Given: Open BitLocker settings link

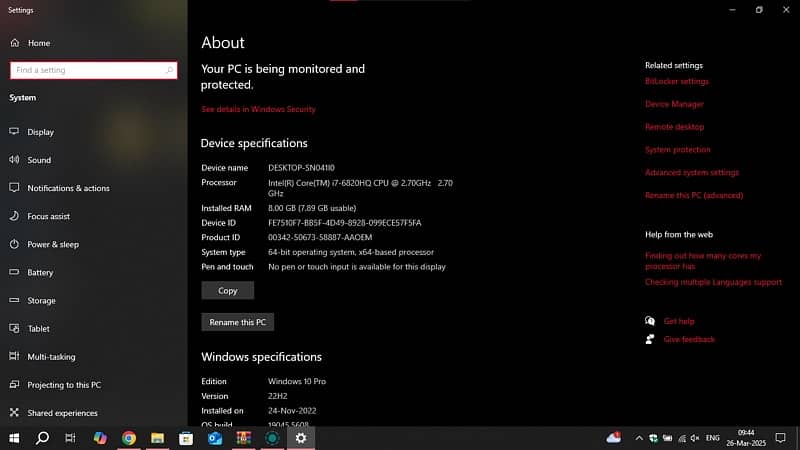Looking at the screenshot, I should [x=677, y=81].
